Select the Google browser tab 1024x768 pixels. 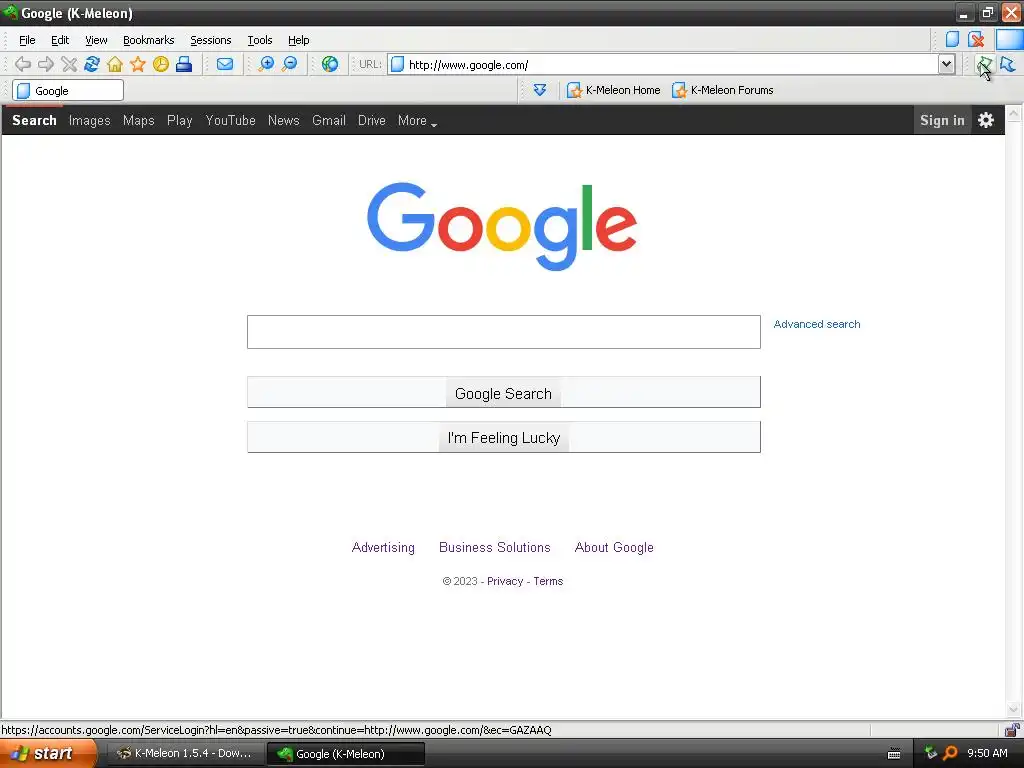(68, 91)
